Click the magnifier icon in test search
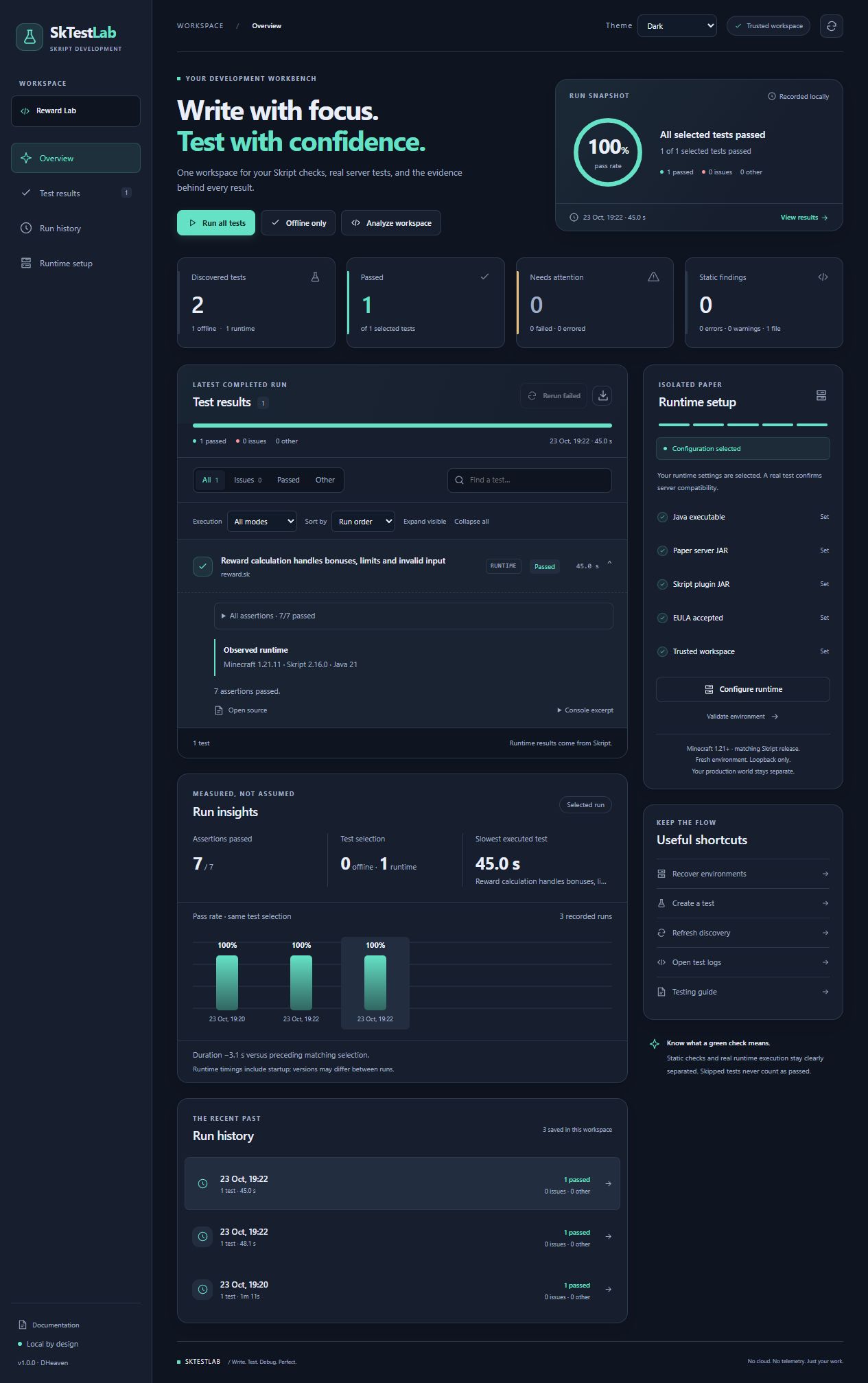This screenshot has height=1383, width=868. click(460, 480)
